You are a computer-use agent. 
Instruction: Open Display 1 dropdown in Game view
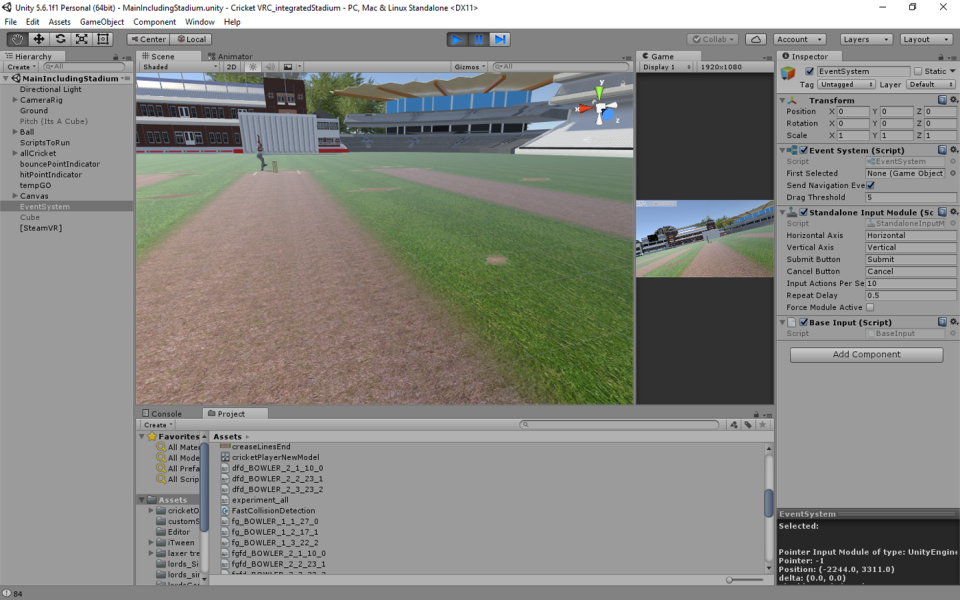[x=666, y=67]
